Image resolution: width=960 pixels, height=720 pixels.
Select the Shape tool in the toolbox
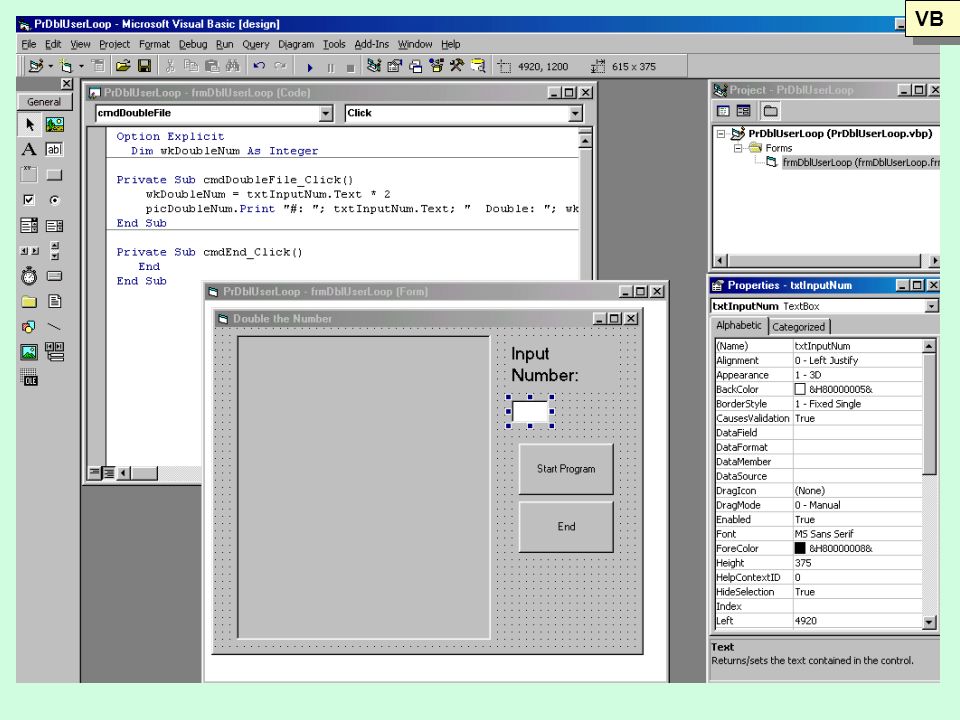point(29,327)
